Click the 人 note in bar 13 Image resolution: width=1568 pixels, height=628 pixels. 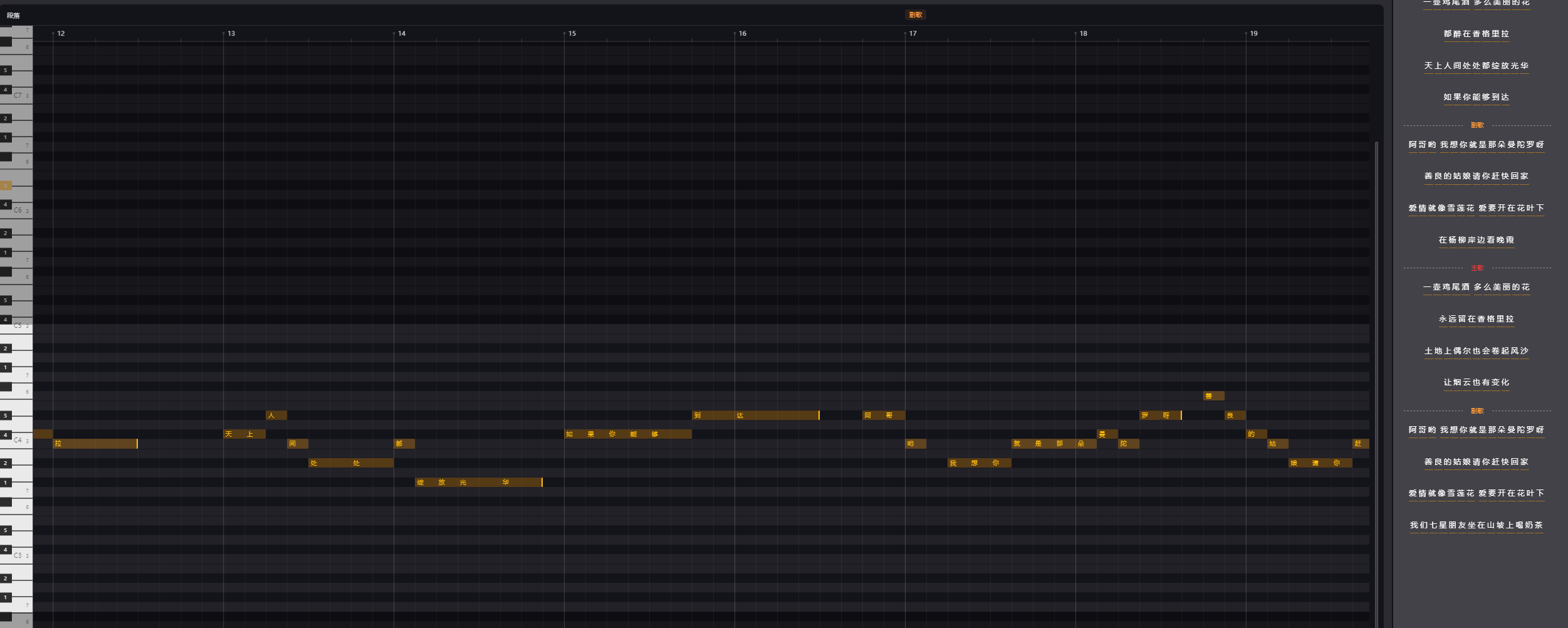coord(276,416)
